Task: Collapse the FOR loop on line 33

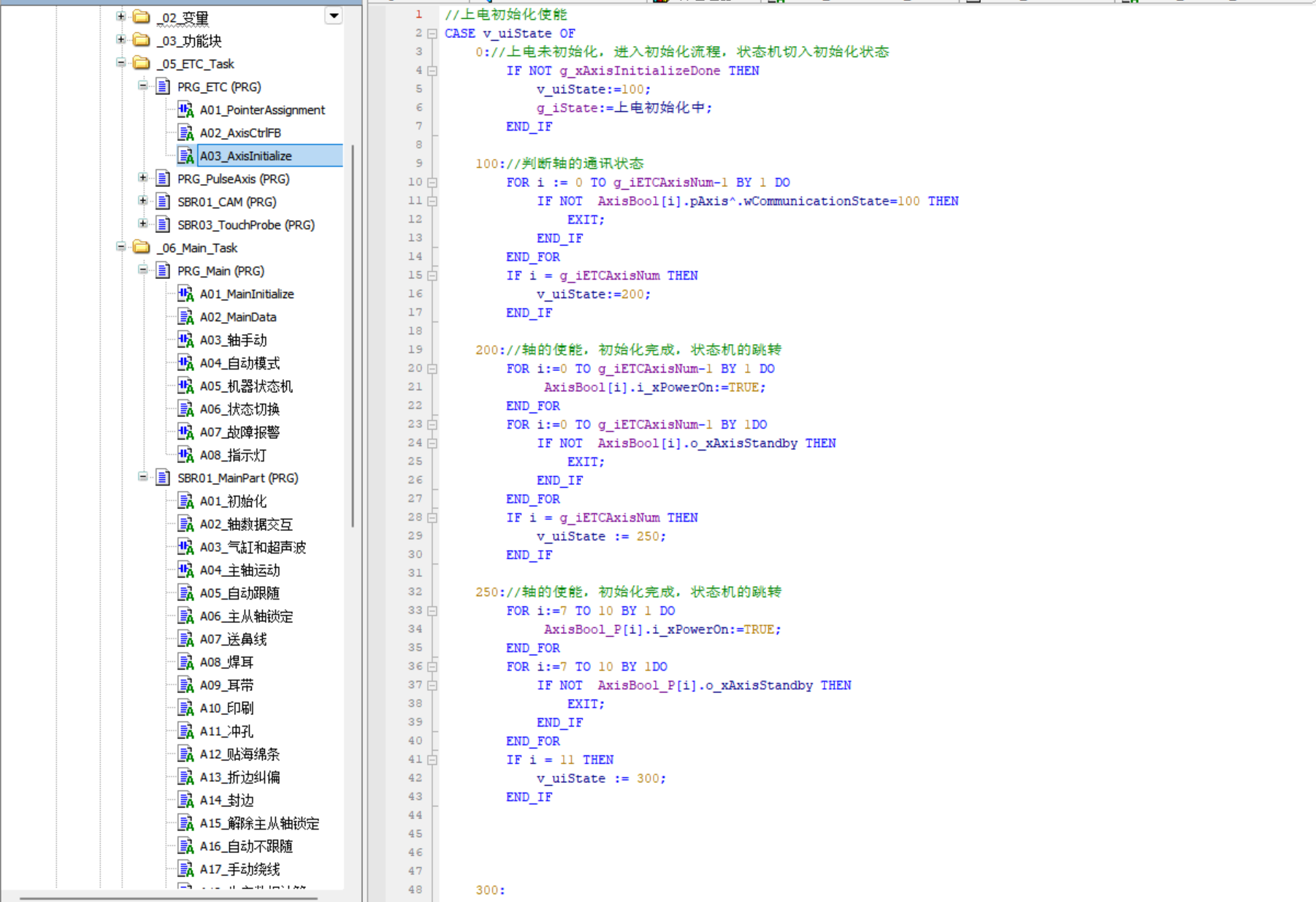Action: click(432, 611)
